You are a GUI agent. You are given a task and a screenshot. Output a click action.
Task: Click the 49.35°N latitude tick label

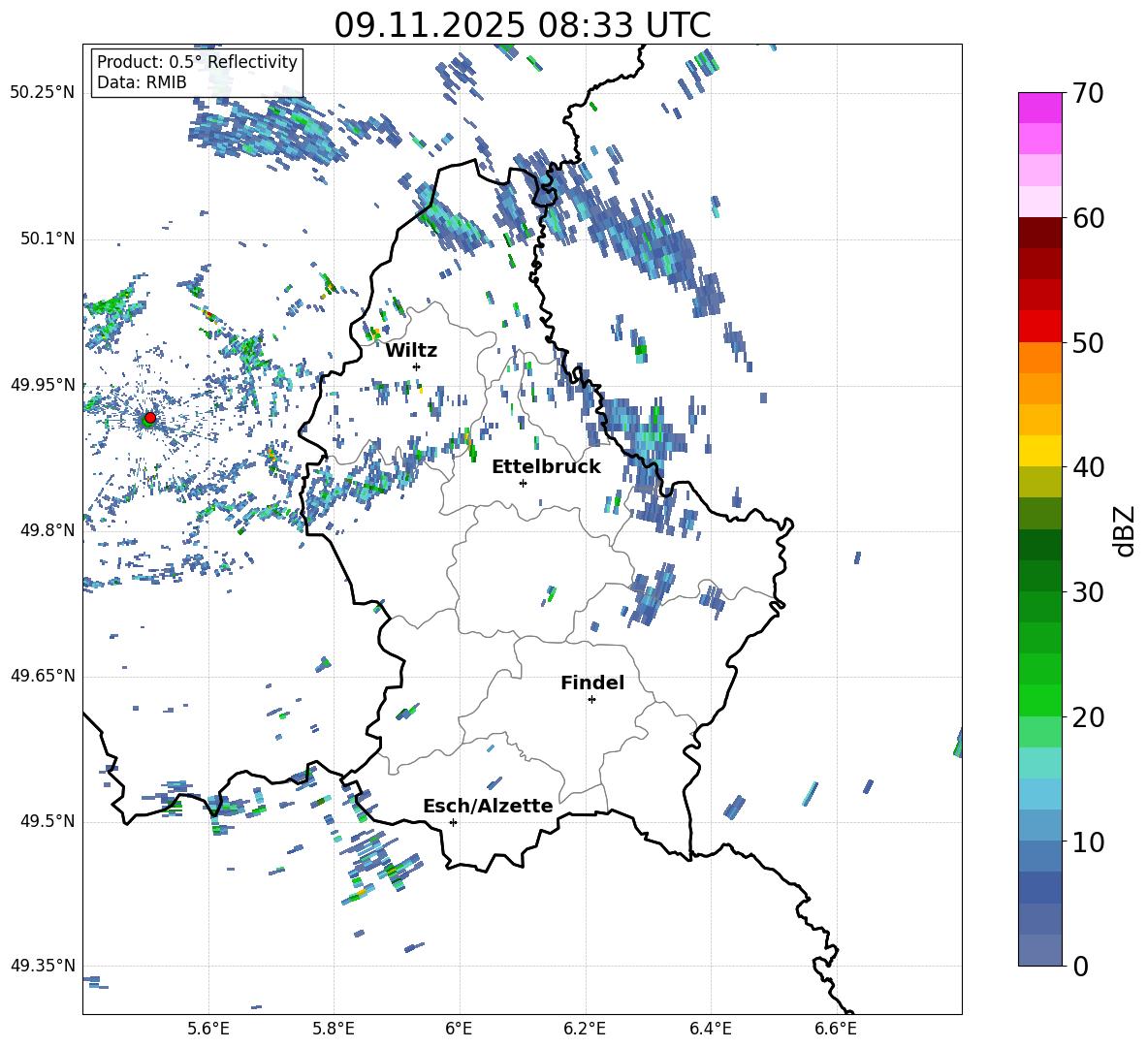click(x=42, y=967)
